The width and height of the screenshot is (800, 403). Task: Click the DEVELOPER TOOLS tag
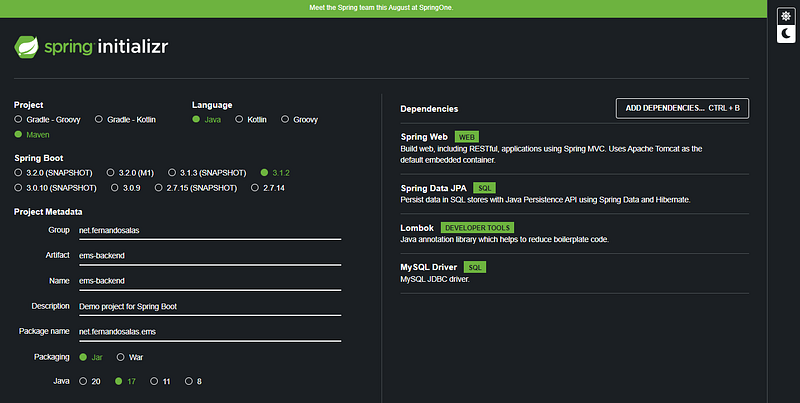pos(477,228)
